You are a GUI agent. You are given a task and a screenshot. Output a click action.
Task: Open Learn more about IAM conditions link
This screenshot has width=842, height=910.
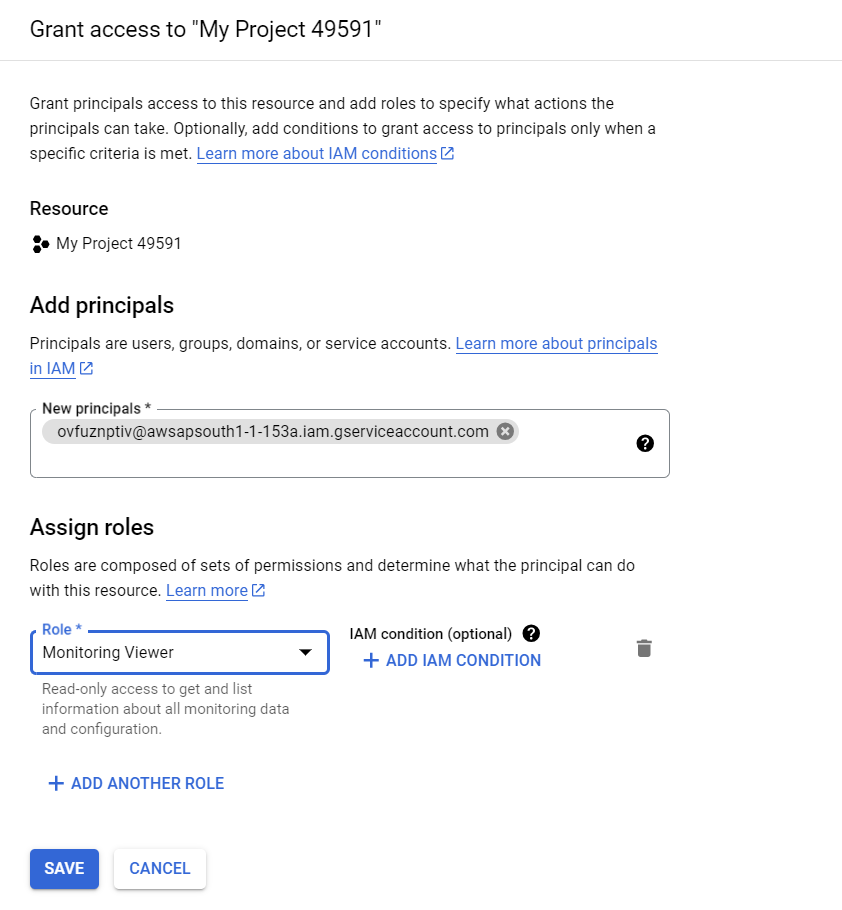click(317, 153)
